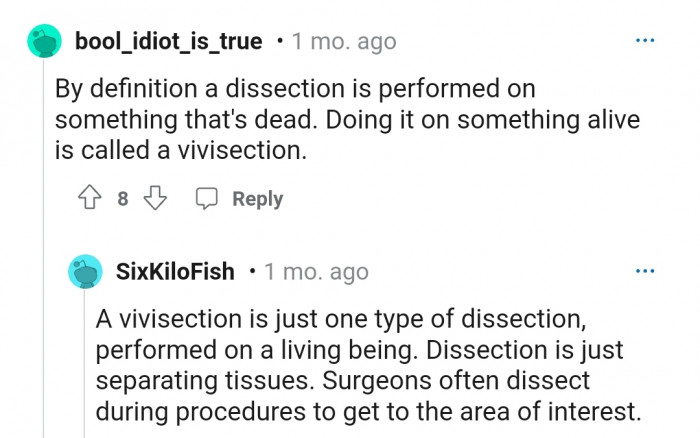Image resolution: width=700 pixels, height=438 pixels.
Task: Click the timestamp on bool_idiot_is_true's comment
Action: pos(344,42)
